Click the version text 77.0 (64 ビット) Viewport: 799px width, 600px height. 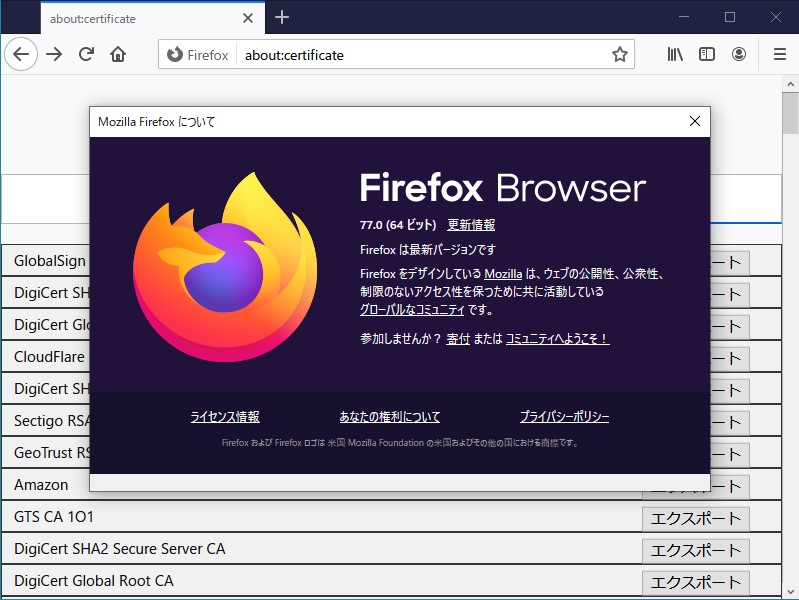click(x=398, y=225)
